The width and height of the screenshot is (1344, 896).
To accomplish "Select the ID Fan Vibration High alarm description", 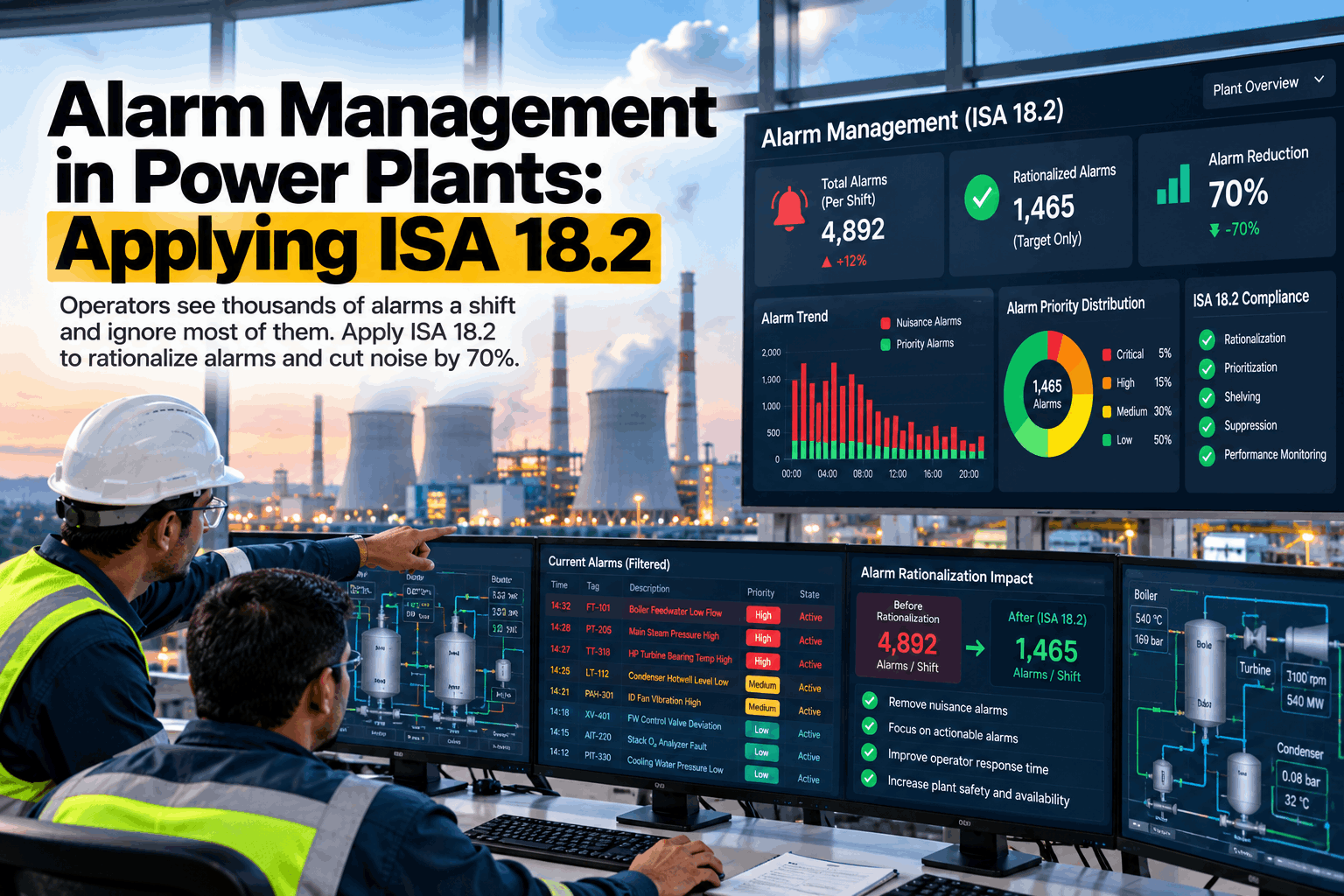I will tap(664, 700).
